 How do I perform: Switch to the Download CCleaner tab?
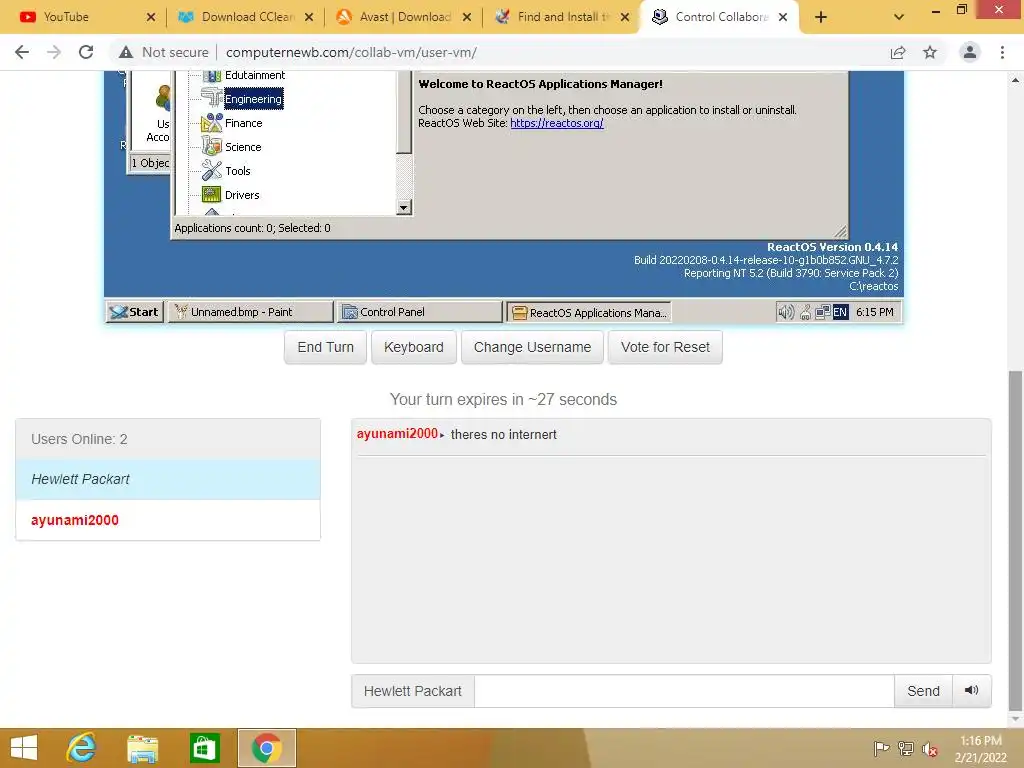(x=246, y=17)
